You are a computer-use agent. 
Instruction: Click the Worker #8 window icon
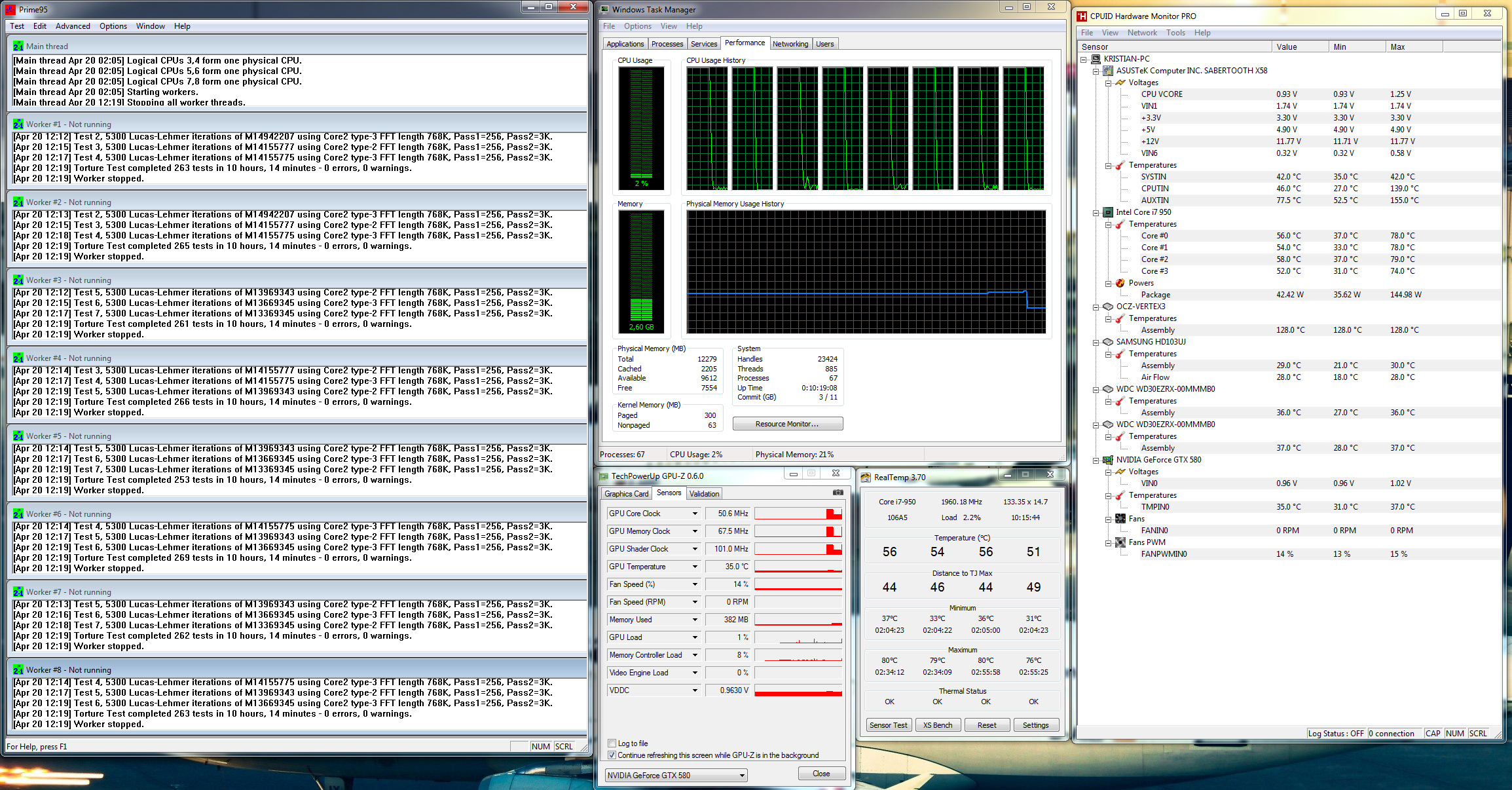[18, 669]
